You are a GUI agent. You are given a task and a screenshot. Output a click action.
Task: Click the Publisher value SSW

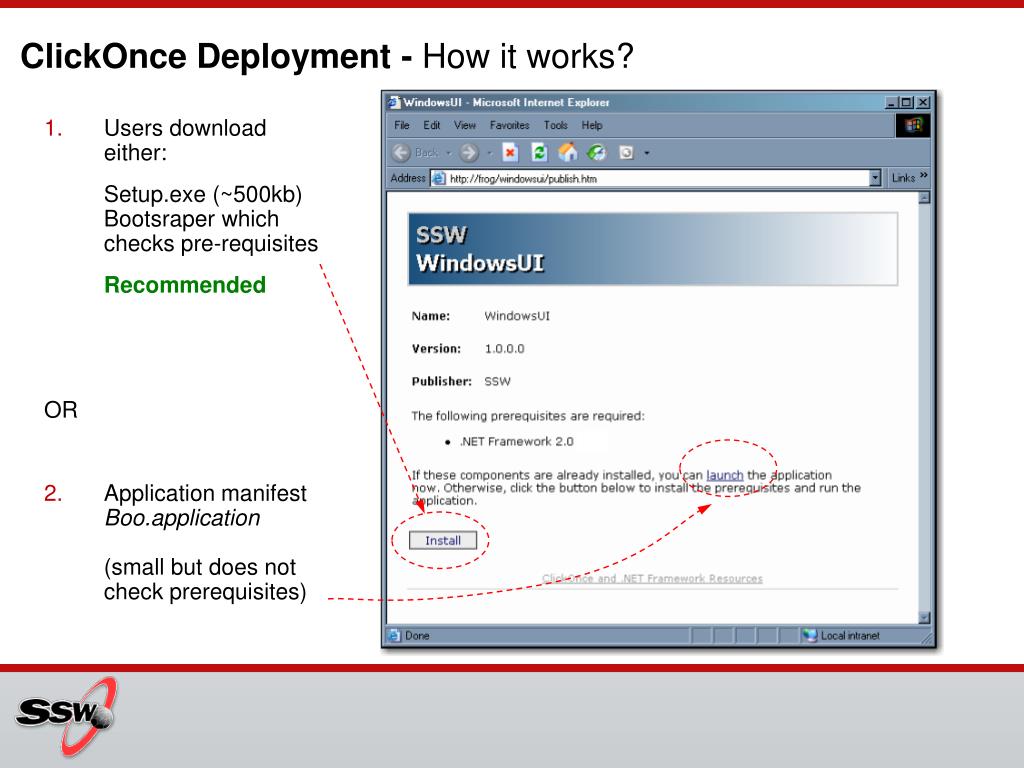click(x=497, y=381)
